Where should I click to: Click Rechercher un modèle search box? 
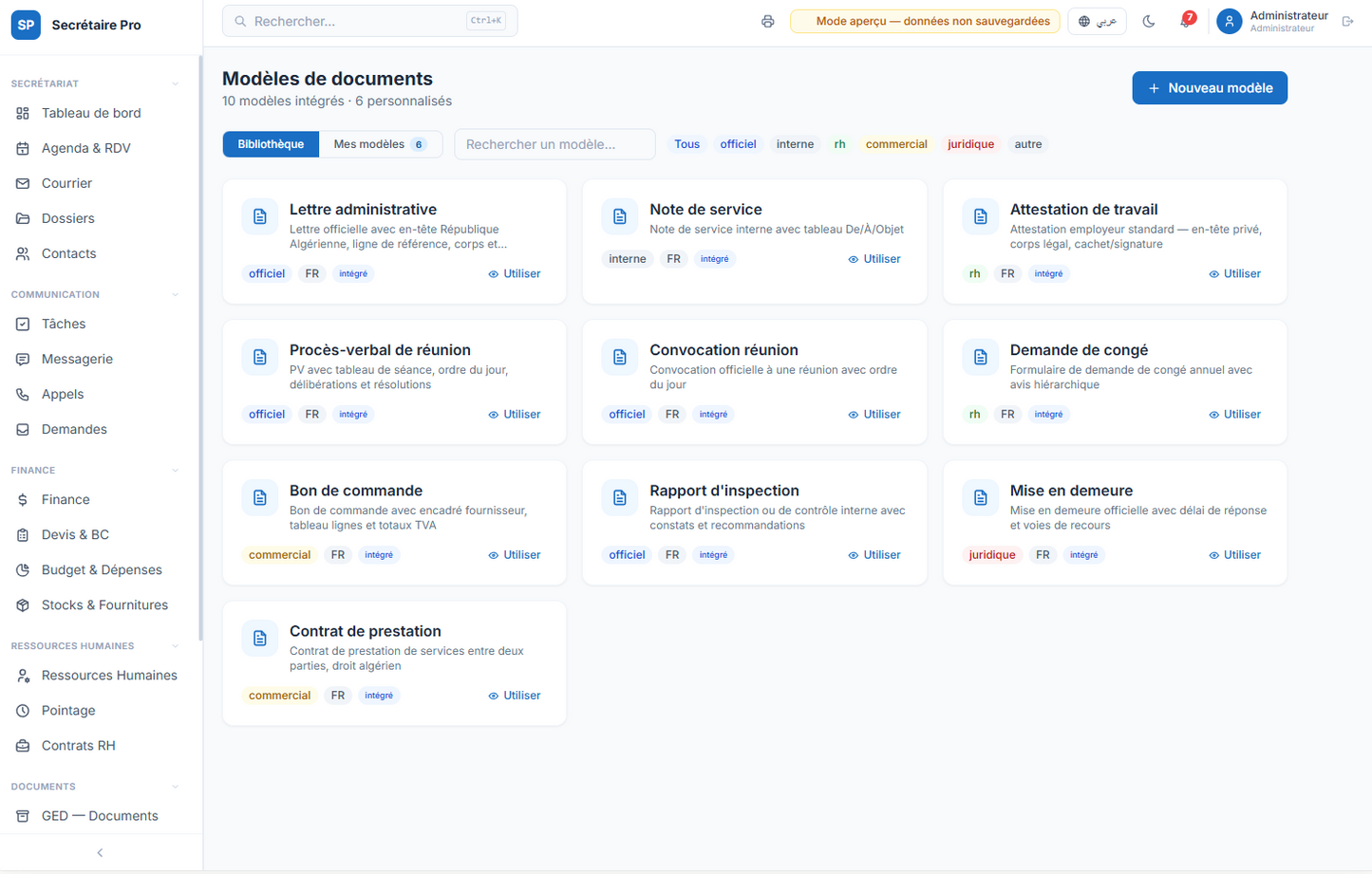click(555, 144)
